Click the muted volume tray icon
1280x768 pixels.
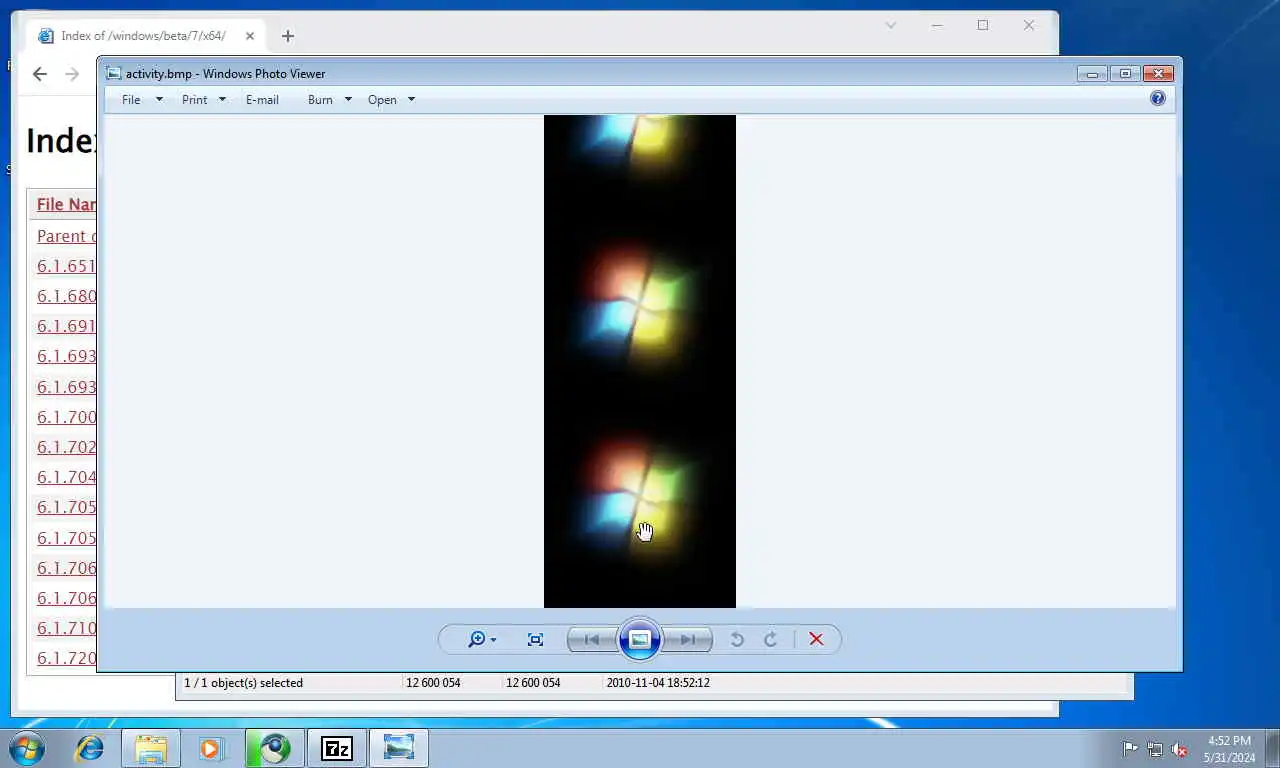pyautogui.click(x=1180, y=749)
